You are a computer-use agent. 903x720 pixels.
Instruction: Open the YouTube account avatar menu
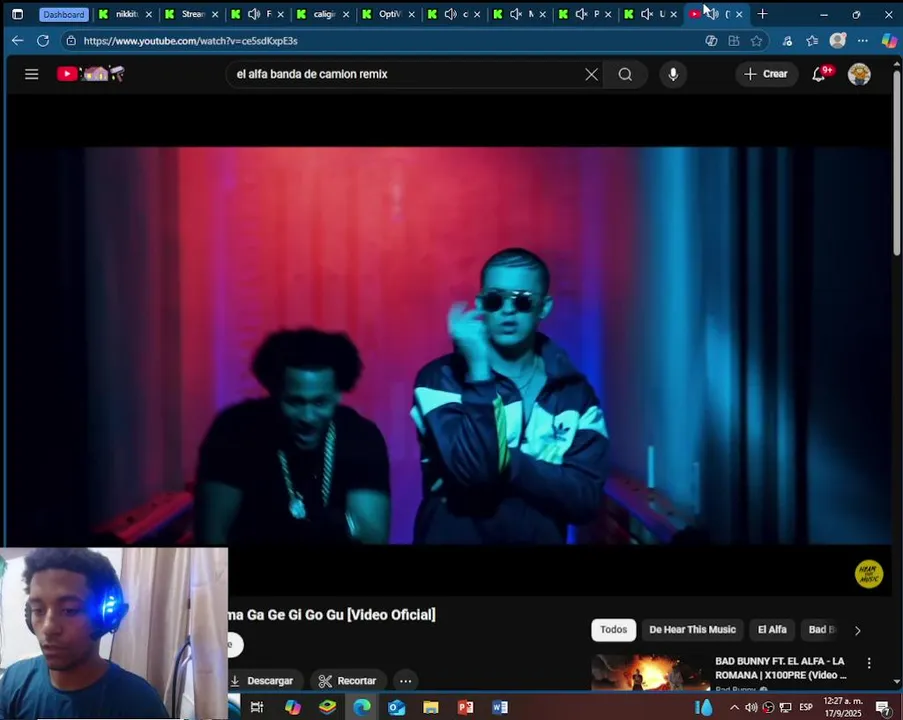(x=859, y=74)
